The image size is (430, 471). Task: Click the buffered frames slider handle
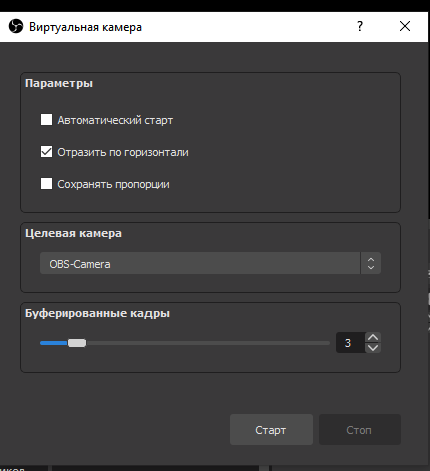click(77, 343)
